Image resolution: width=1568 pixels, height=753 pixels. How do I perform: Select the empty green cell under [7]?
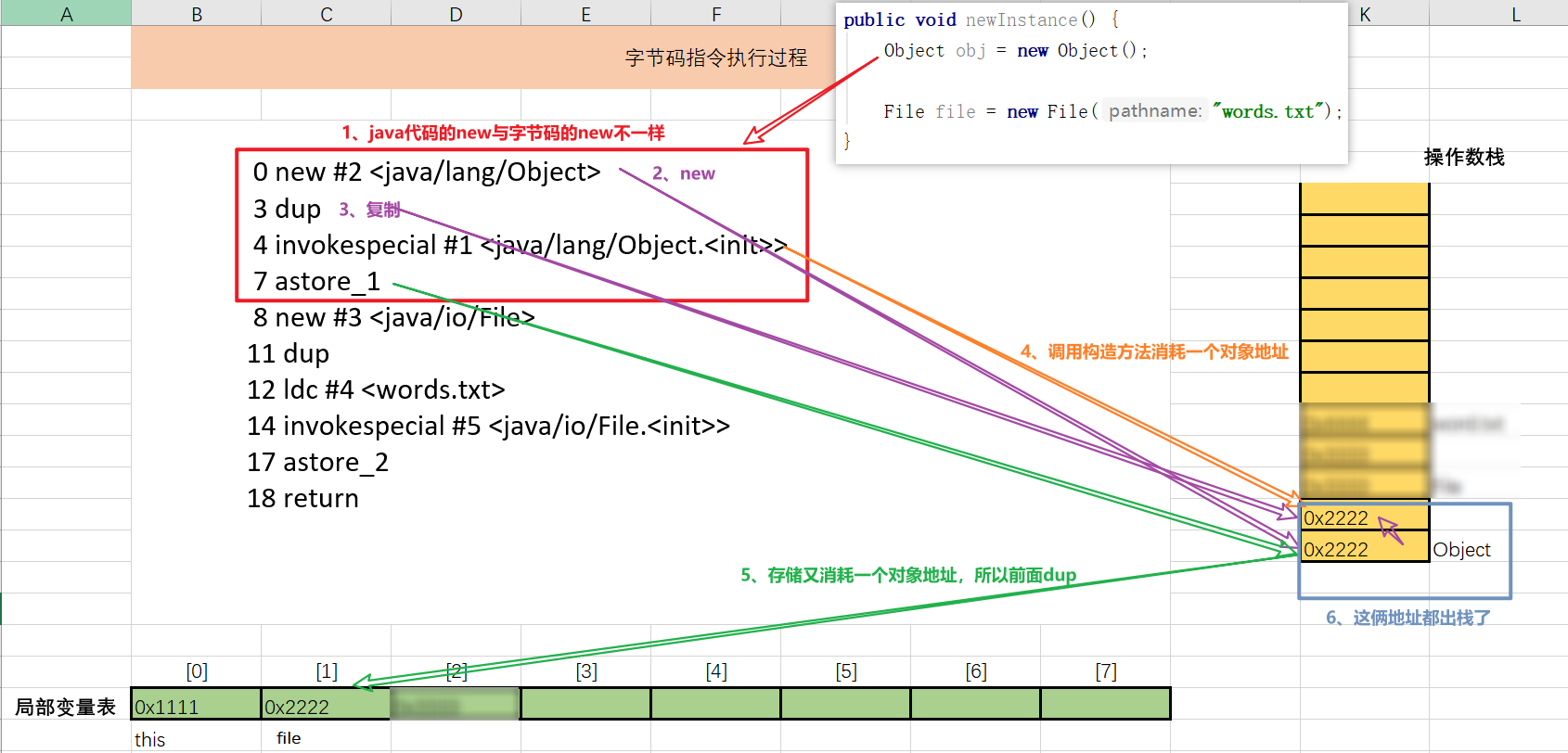(1106, 704)
